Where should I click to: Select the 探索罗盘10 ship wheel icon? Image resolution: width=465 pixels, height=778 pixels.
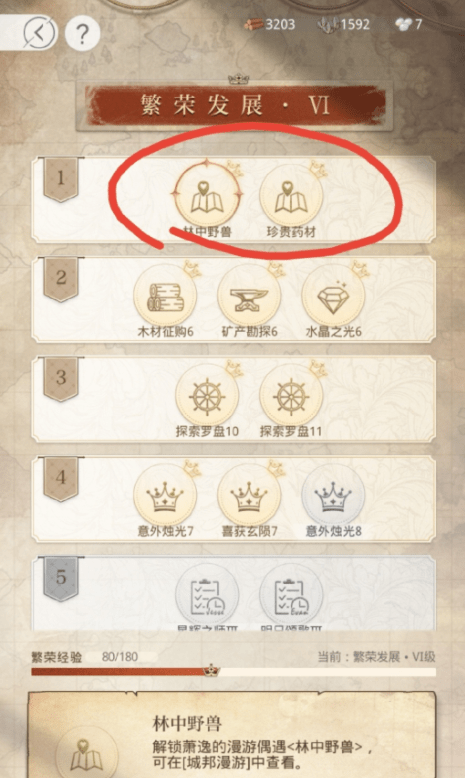tap(206, 396)
